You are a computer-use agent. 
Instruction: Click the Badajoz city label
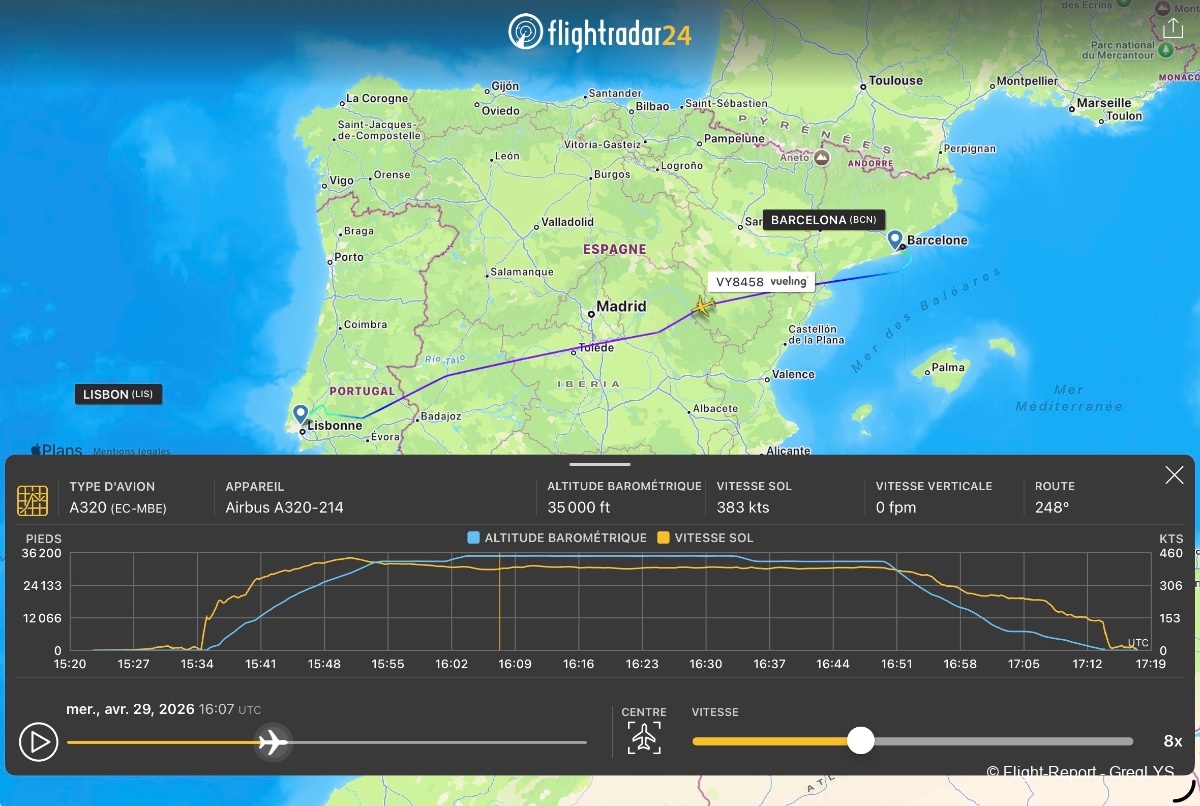440,416
